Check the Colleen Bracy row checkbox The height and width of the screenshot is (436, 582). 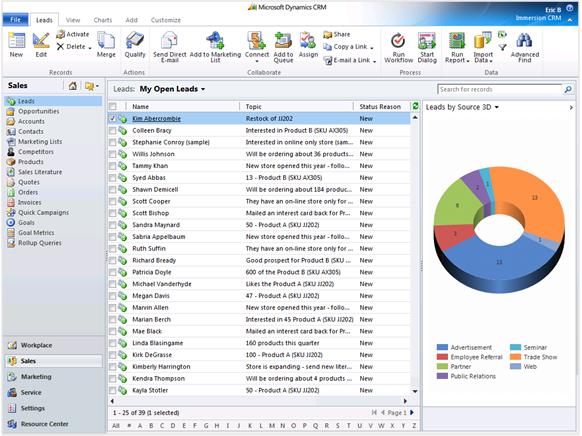pos(112,131)
